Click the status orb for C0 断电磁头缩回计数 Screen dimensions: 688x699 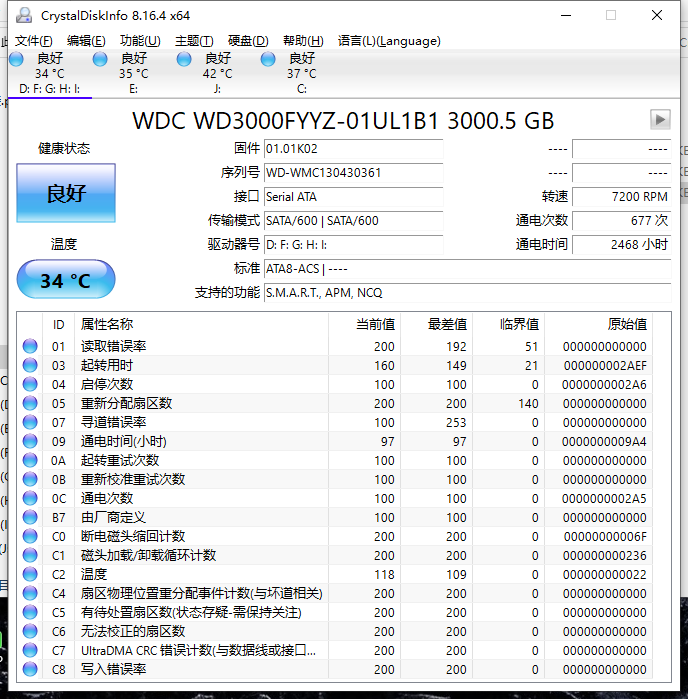click(x=30, y=536)
